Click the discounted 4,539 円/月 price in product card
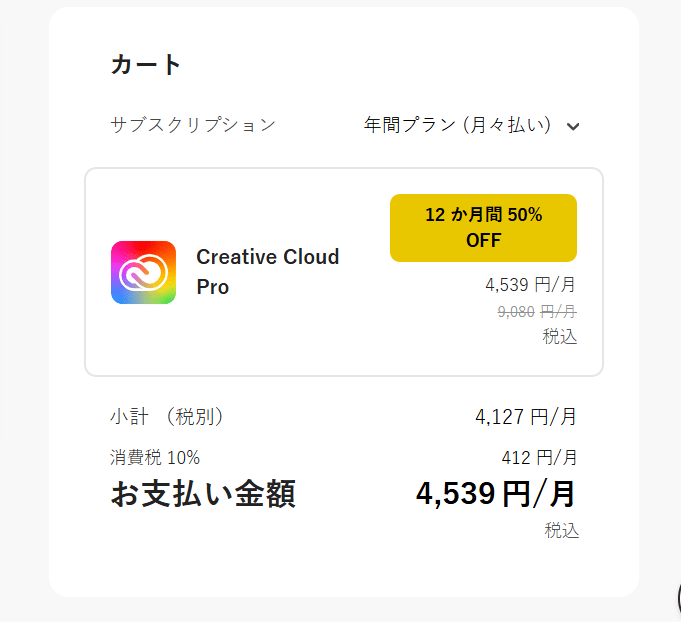 coord(530,285)
